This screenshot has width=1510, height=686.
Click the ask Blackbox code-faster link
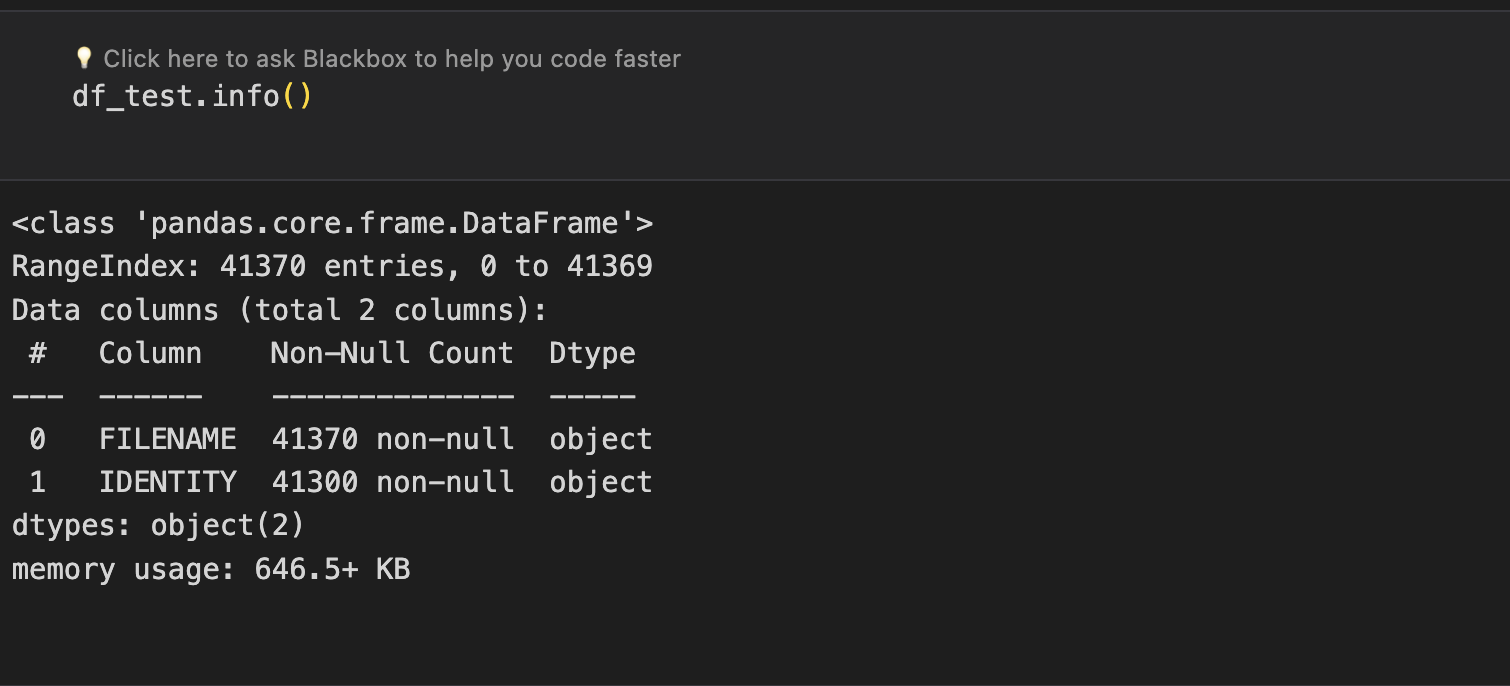(x=392, y=59)
